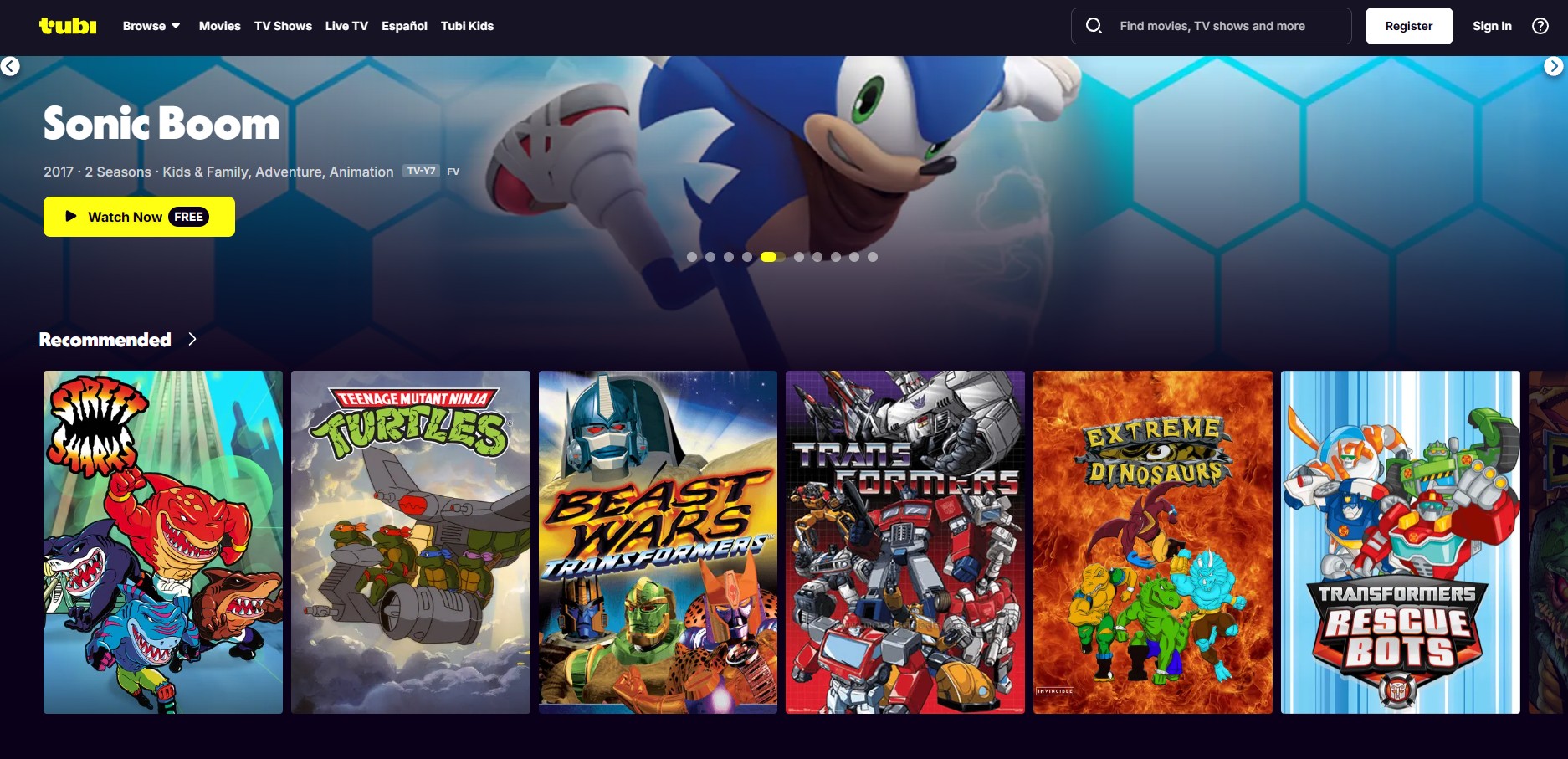
Task: Open the Sign In link
Action: [x=1492, y=26]
